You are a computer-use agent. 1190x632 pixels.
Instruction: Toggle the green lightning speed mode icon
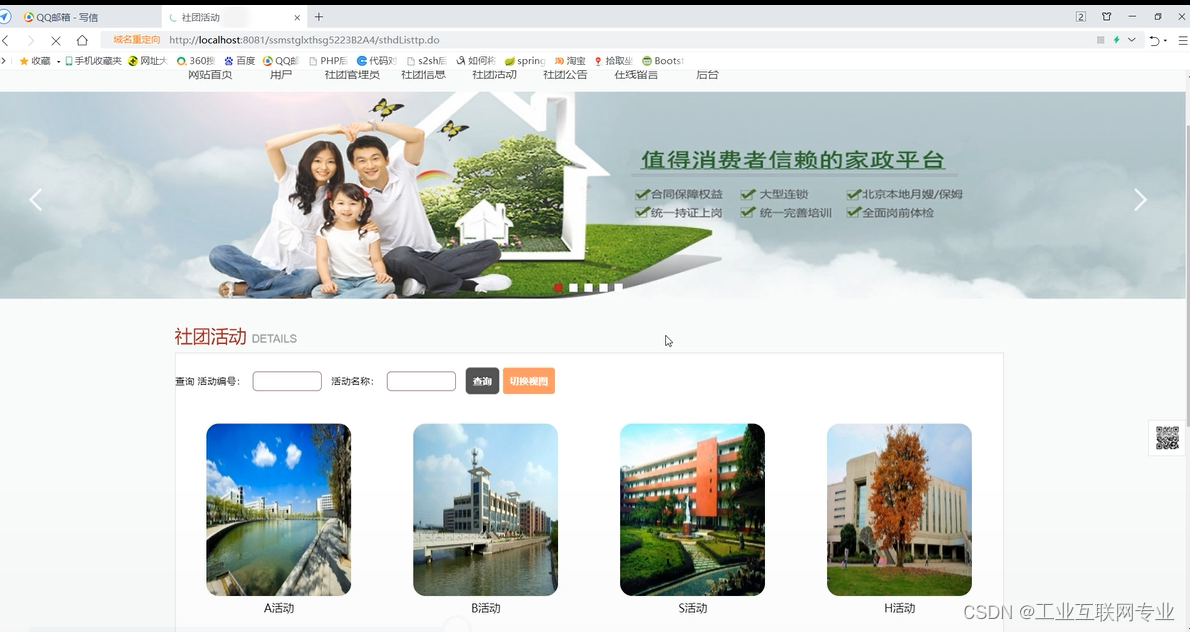pyautogui.click(x=1116, y=40)
